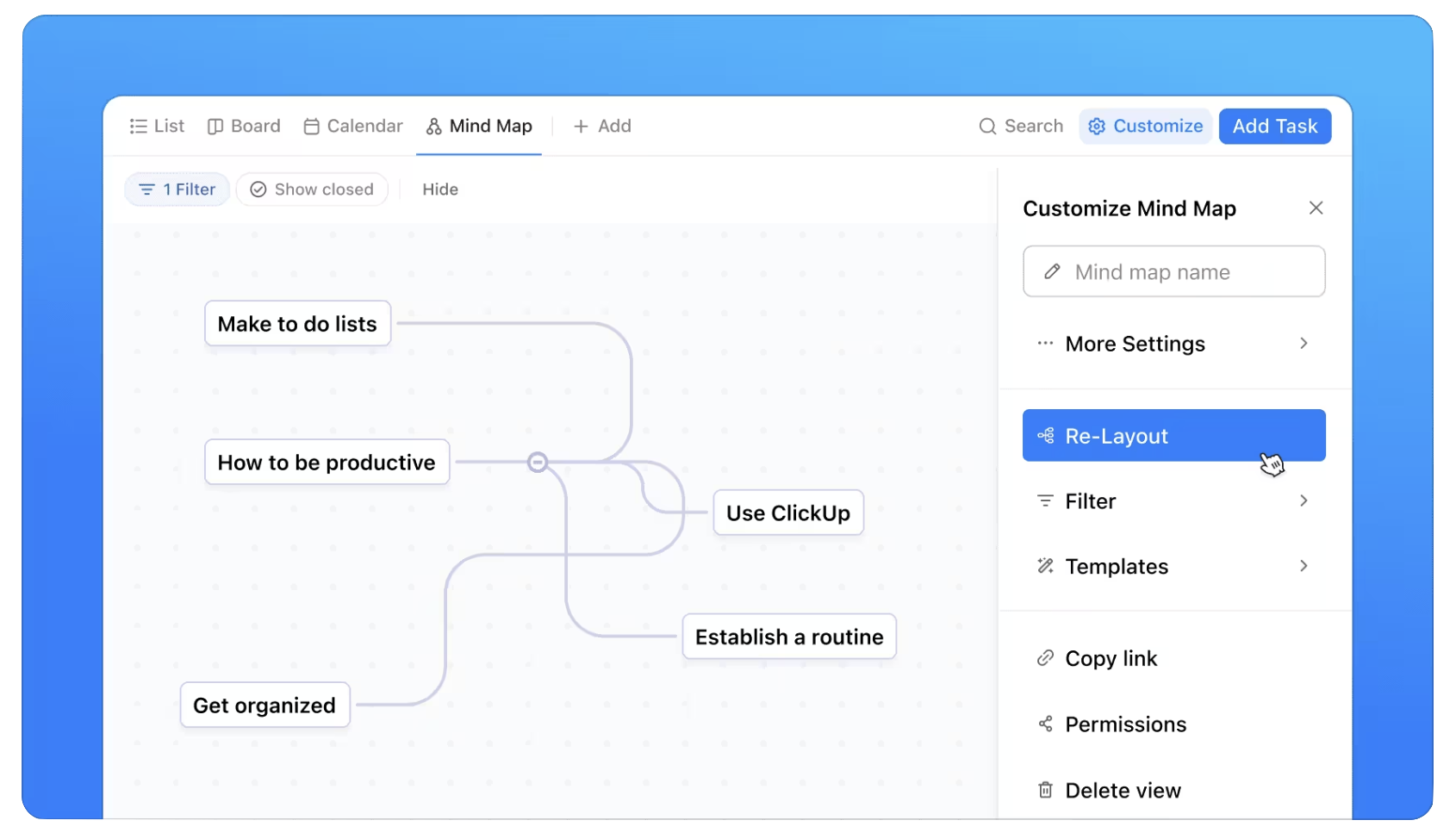The image size is (1456, 839).
Task: Click the pencil icon in the name field
Action: point(1052,271)
